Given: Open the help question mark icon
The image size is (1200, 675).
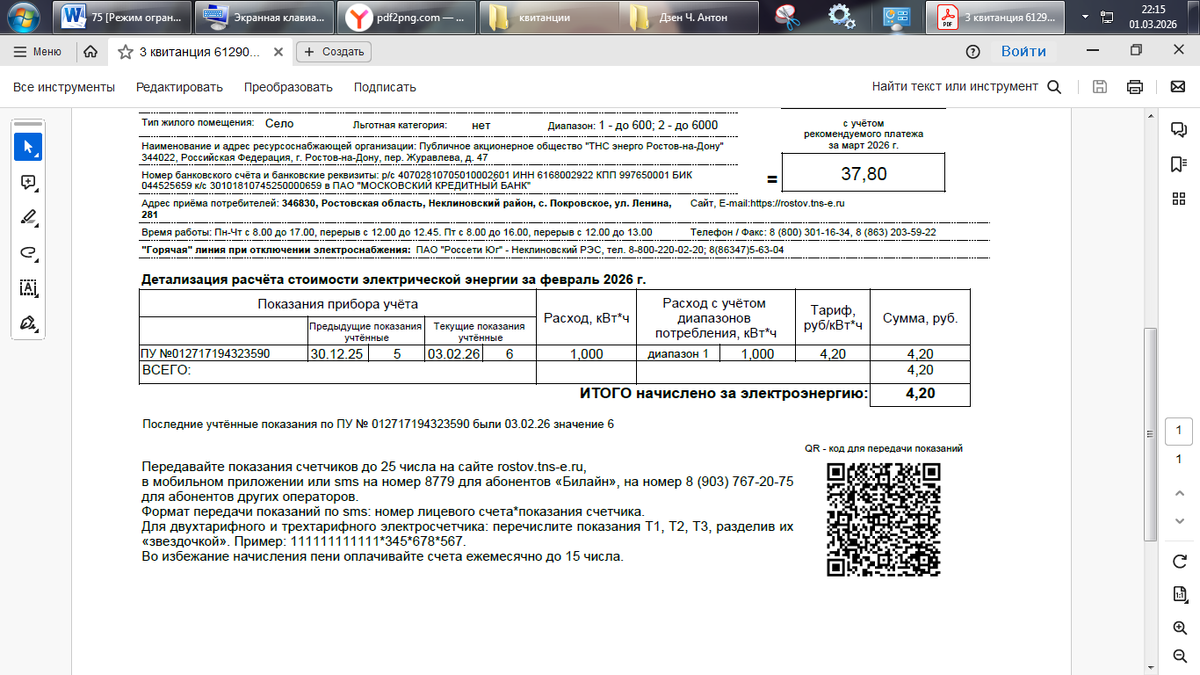Looking at the screenshot, I should point(972,51).
